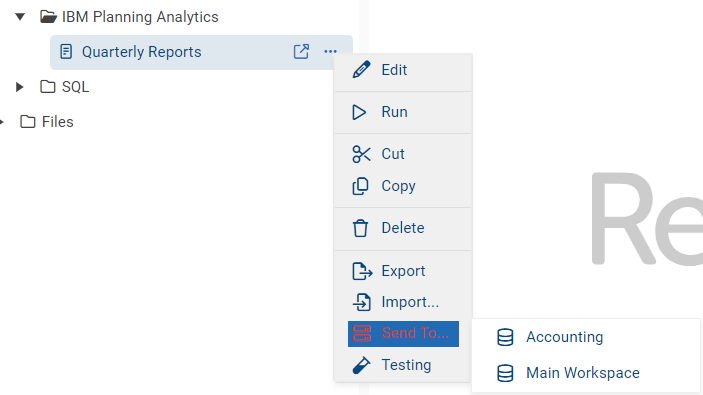Send to the Accounting database
The height and width of the screenshot is (395, 703).
[x=586, y=337]
